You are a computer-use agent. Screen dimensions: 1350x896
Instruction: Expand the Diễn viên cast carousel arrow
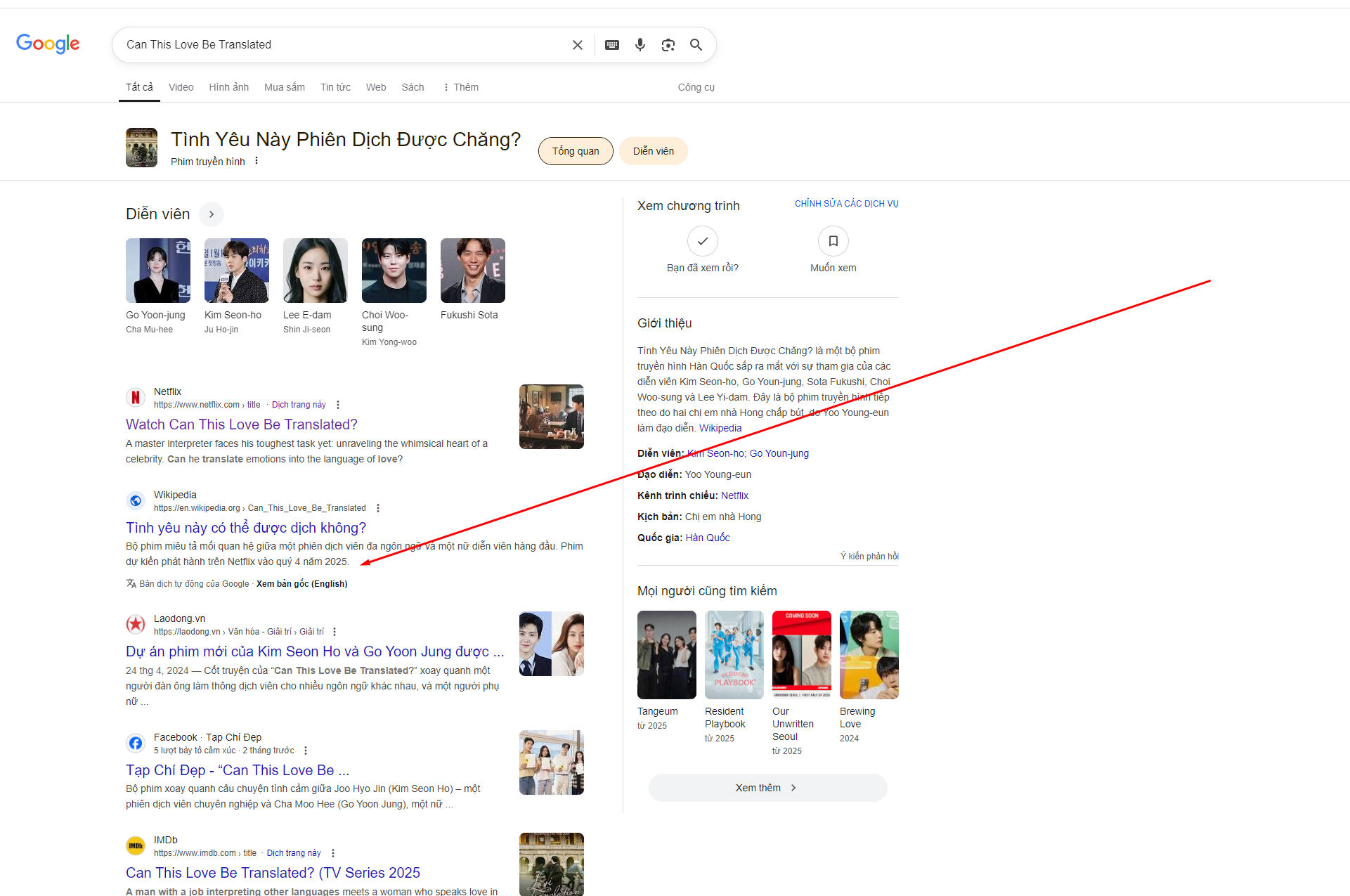pyautogui.click(x=212, y=214)
